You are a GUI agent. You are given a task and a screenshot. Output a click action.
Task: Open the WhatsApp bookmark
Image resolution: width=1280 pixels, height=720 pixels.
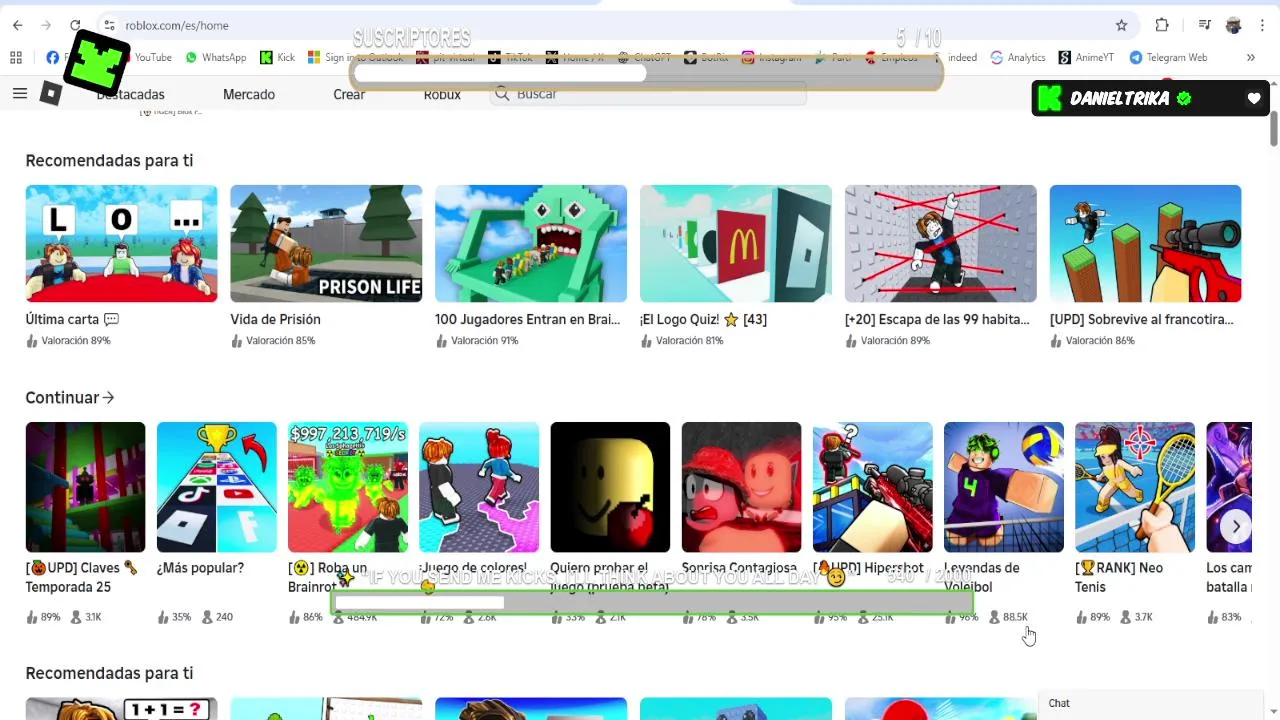pos(216,57)
